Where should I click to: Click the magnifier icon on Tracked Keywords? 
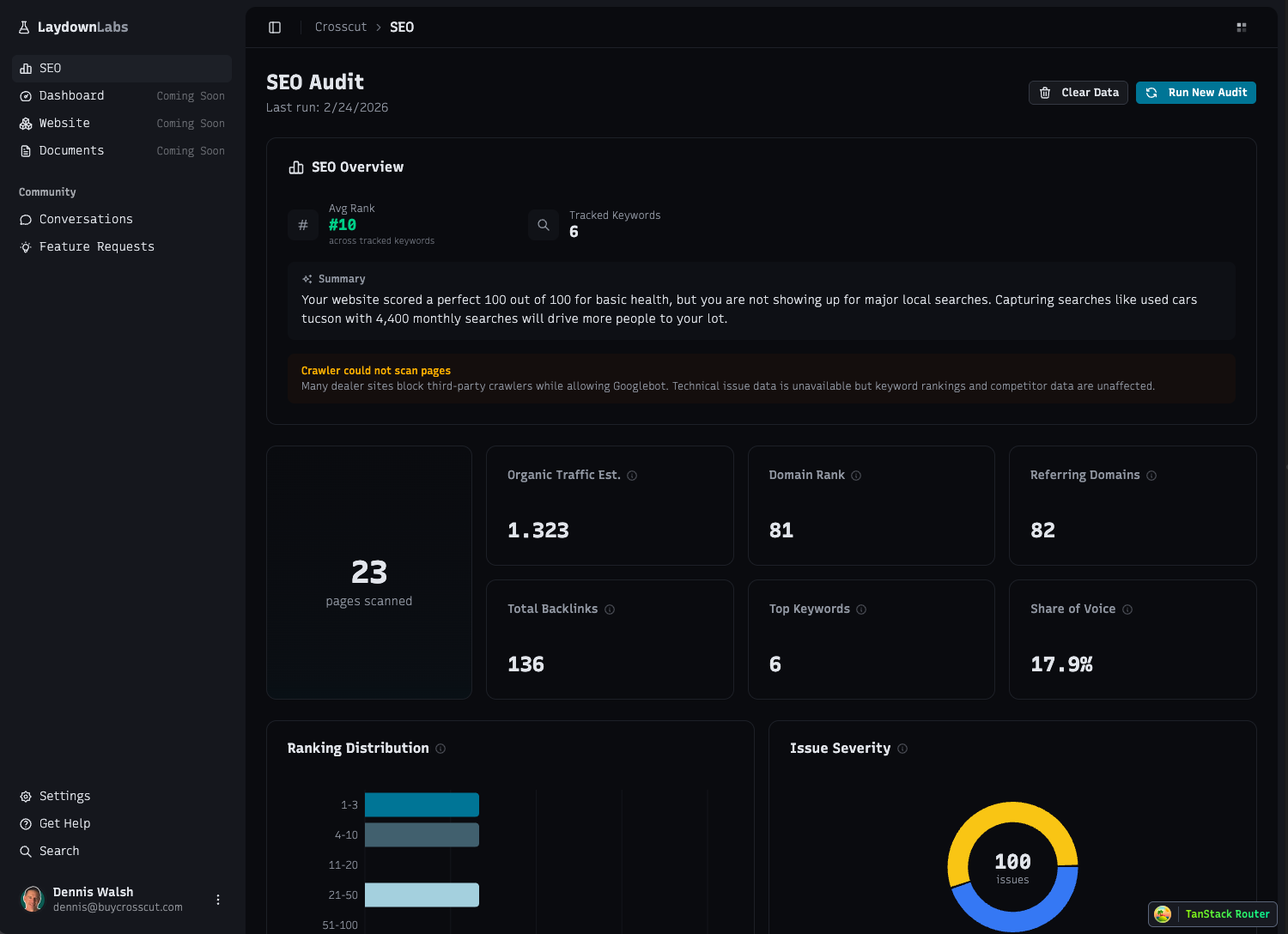pyautogui.click(x=543, y=224)
